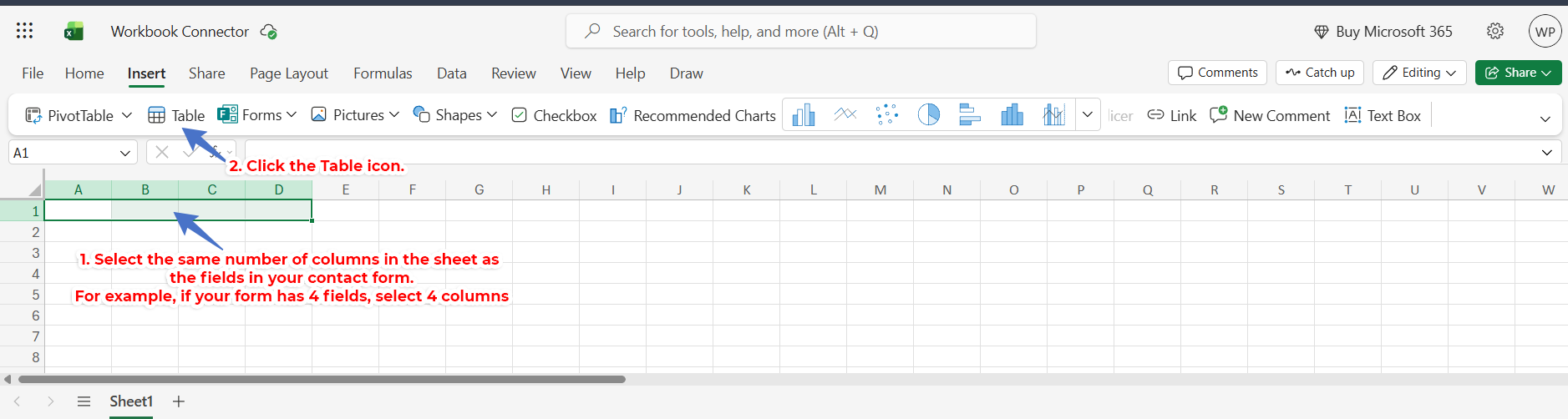Switch to the Review tab
The image size is (1568, 419).
point(514,73)
